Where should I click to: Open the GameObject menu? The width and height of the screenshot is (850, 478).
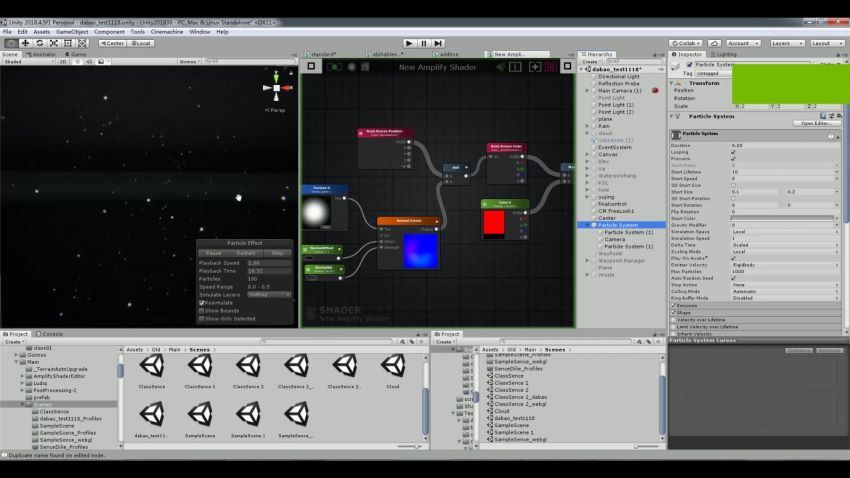click(x=72, y=32)
